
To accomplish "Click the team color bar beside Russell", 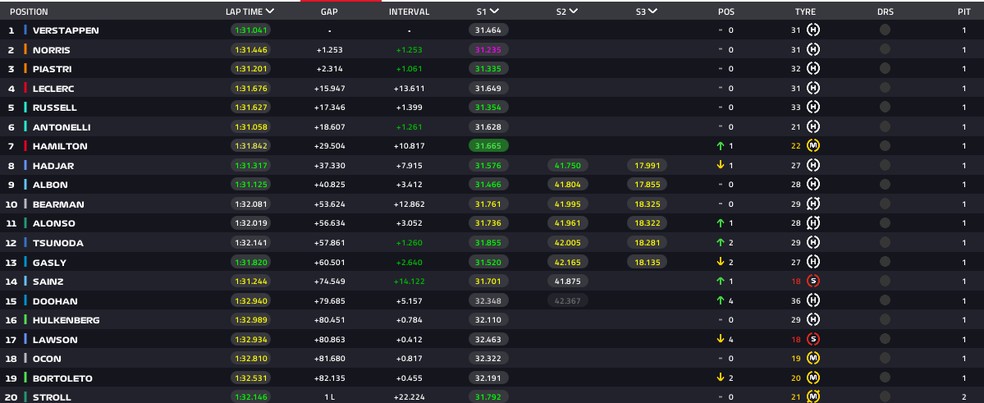I will [25, 107].
